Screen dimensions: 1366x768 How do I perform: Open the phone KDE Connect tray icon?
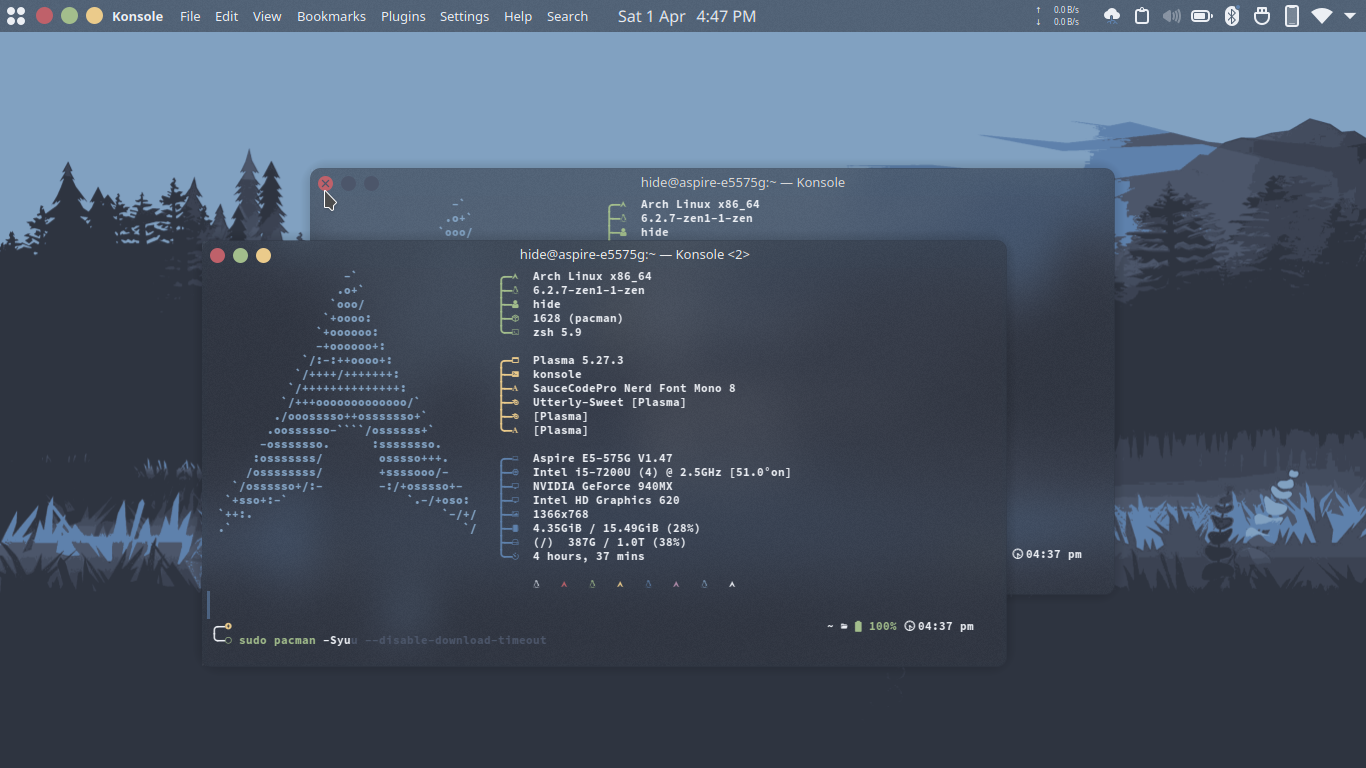click(1292, 16)
